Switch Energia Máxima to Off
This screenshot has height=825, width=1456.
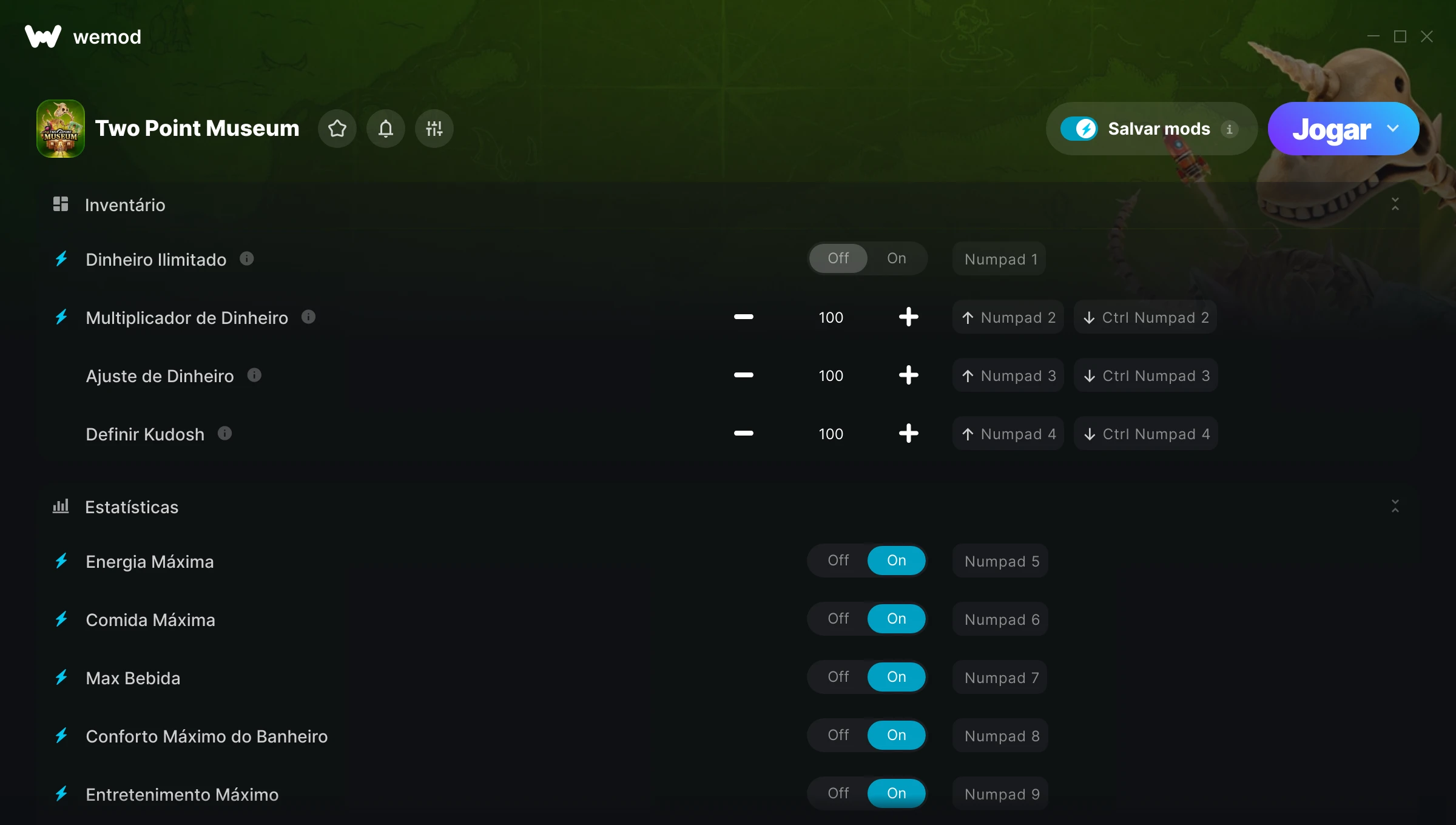(x=838, y=561)
